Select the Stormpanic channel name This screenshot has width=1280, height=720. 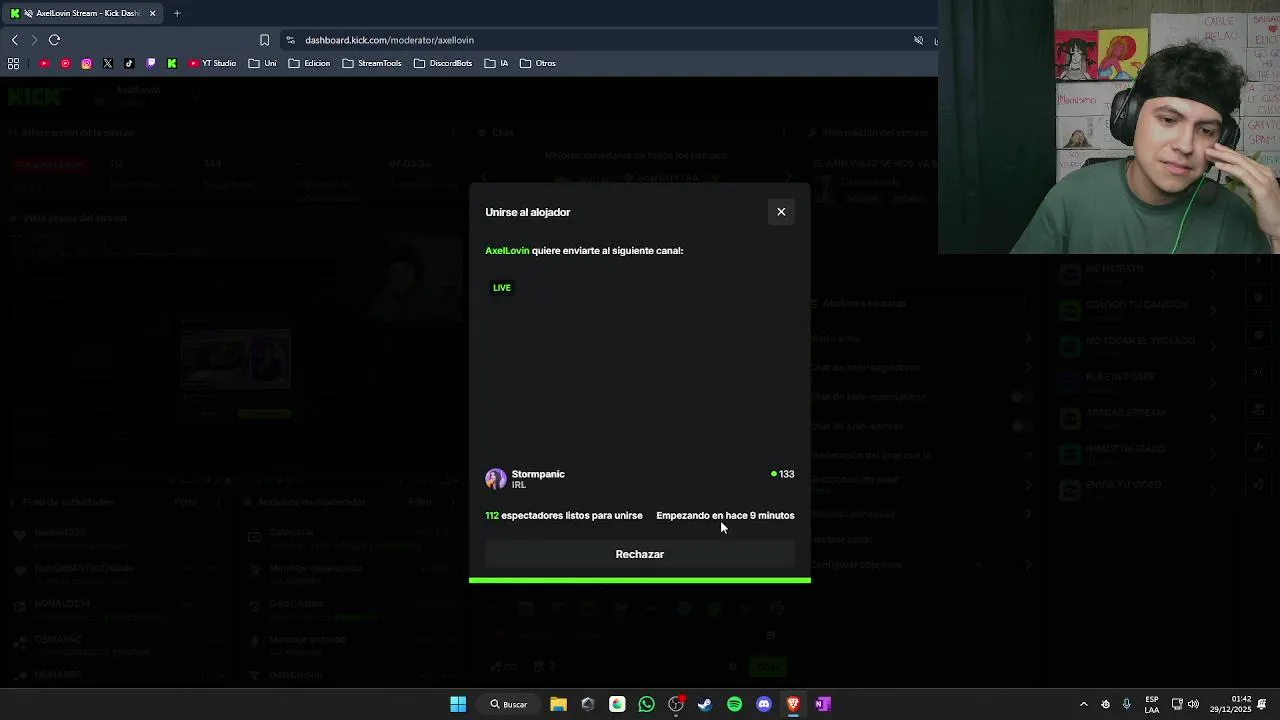point(538,474)
